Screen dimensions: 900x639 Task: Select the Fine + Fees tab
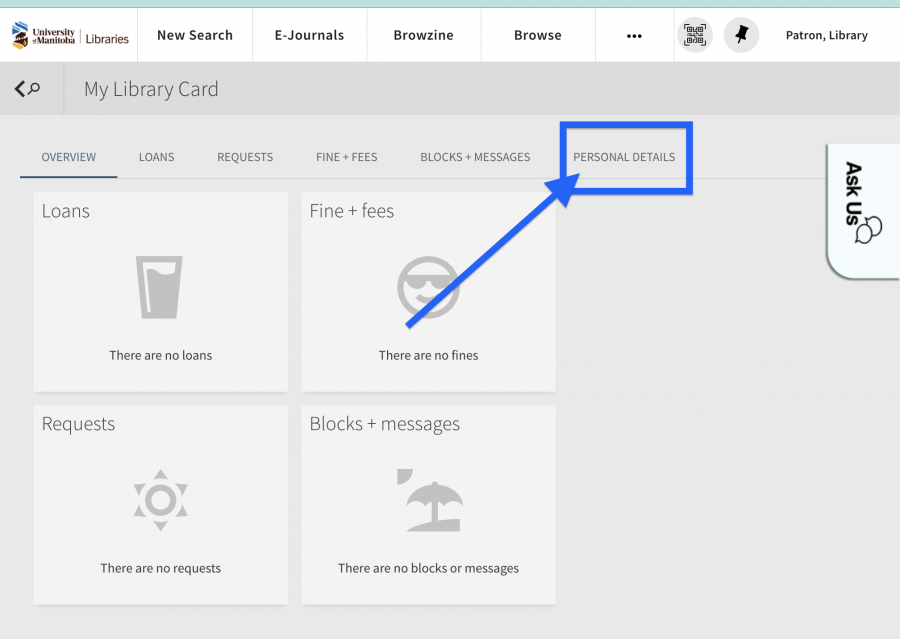tap(346, 157)
